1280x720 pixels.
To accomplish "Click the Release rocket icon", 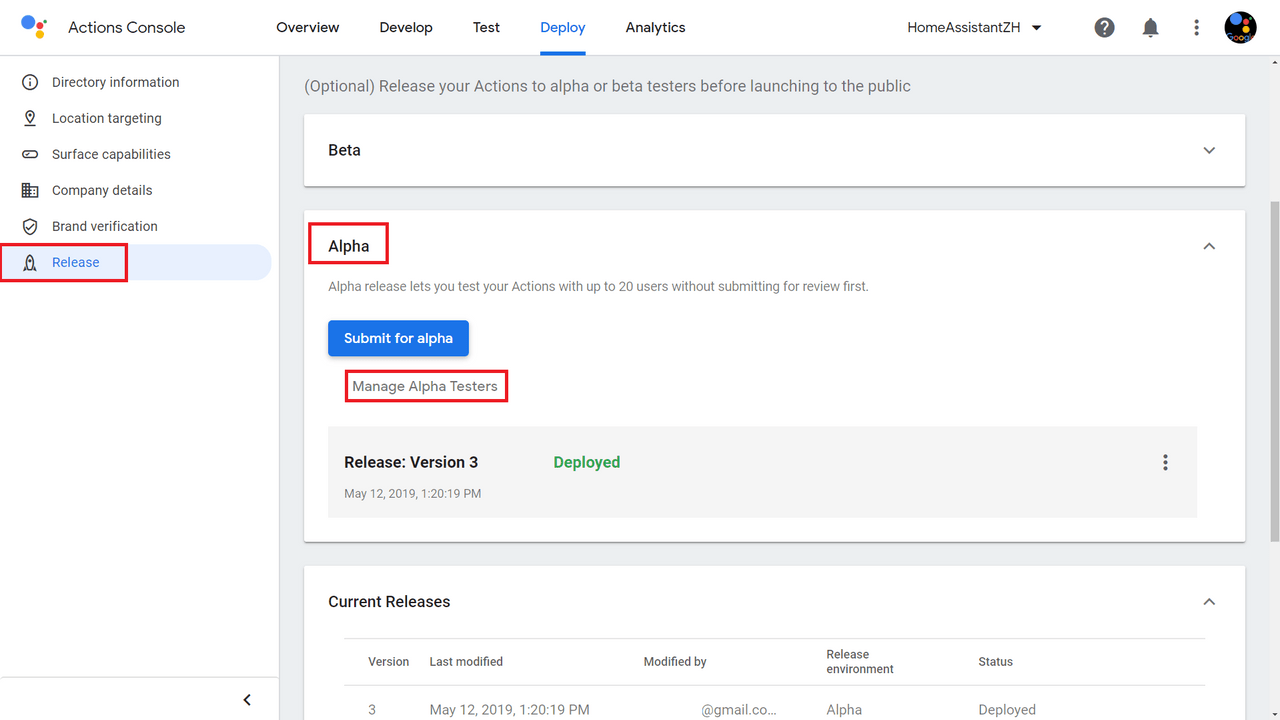I will [30, 263].
